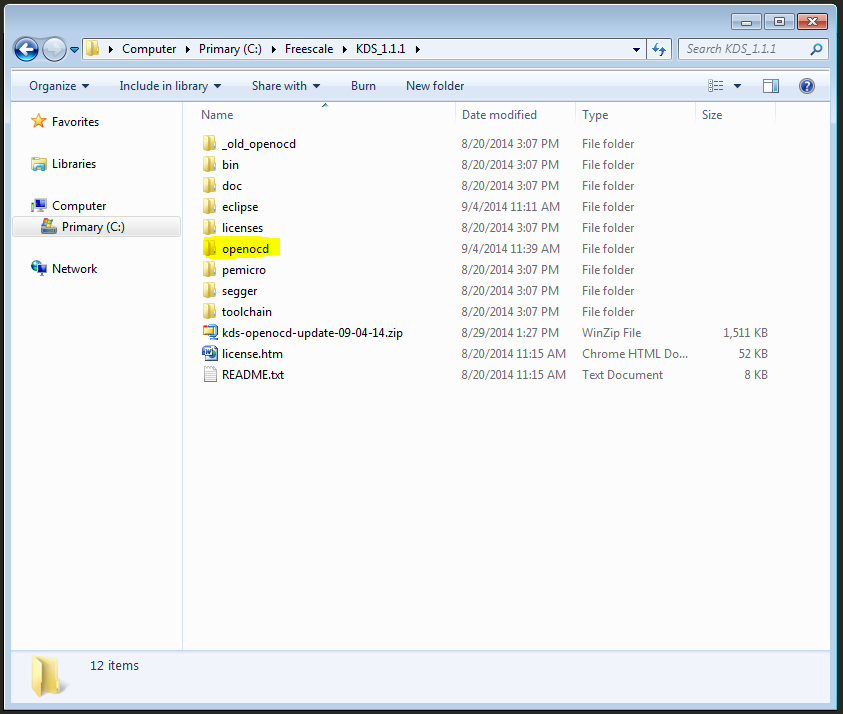
Task: Select Freescale in the address breadcrumb
Action: tap(309, 49)
